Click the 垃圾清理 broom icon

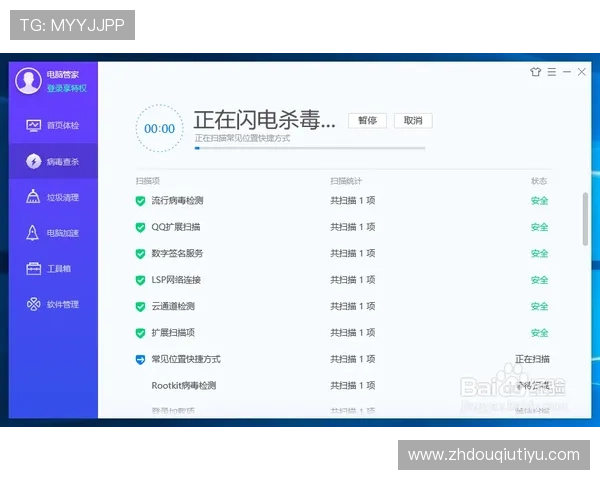[33, 197]
